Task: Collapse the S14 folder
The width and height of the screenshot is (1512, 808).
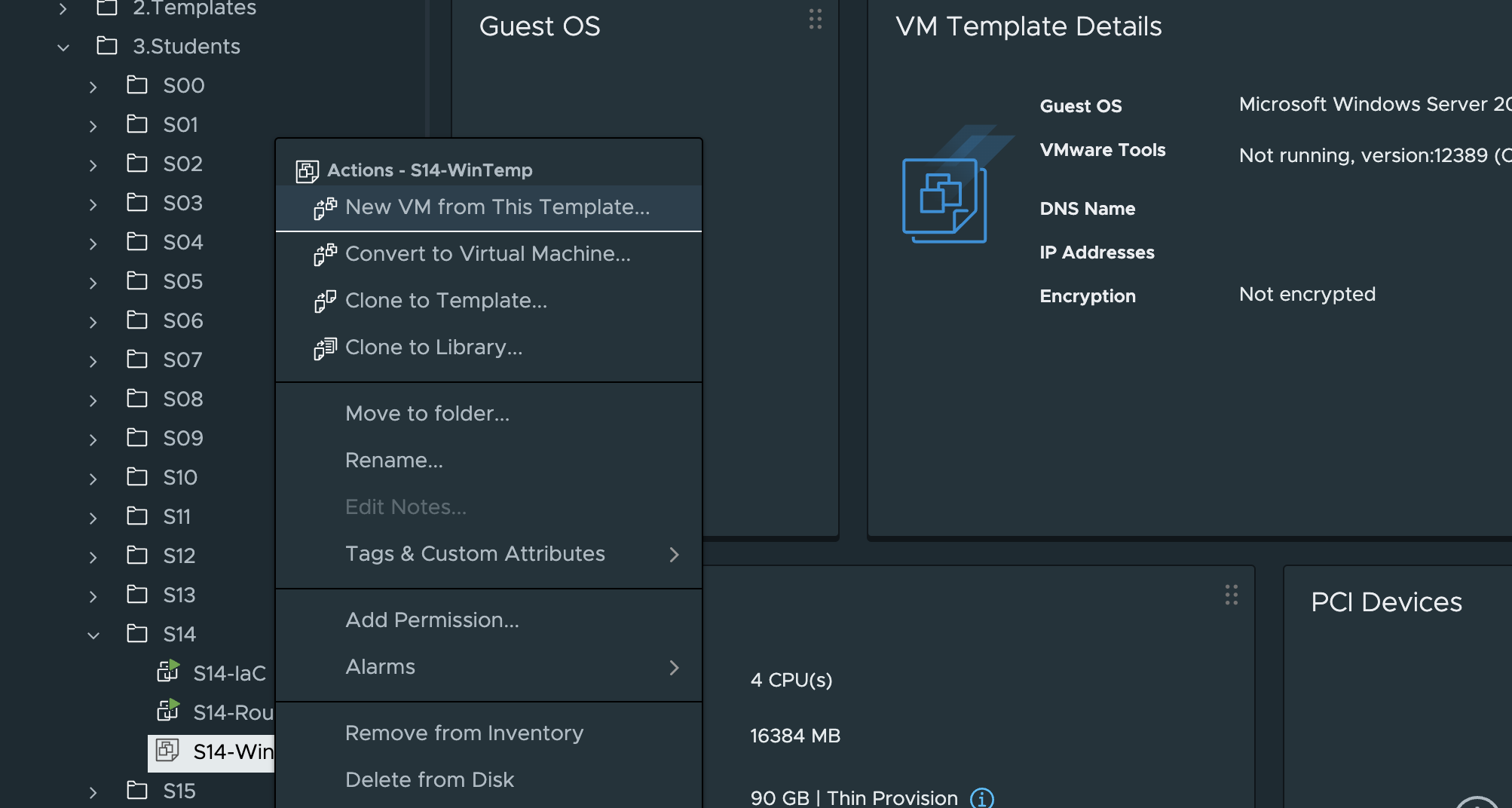Action: pos(93,635)
